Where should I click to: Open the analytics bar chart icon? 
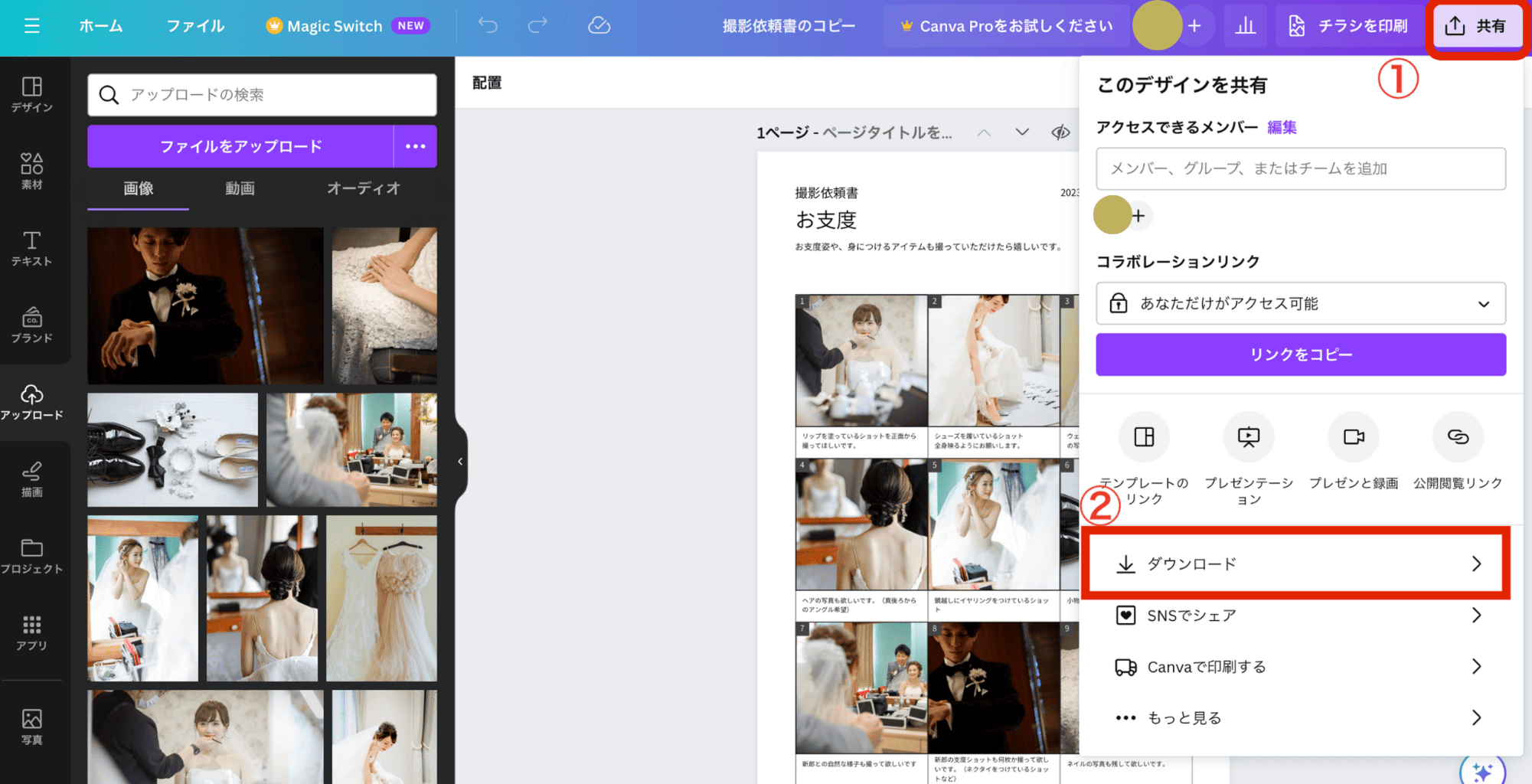(1245, 26)
